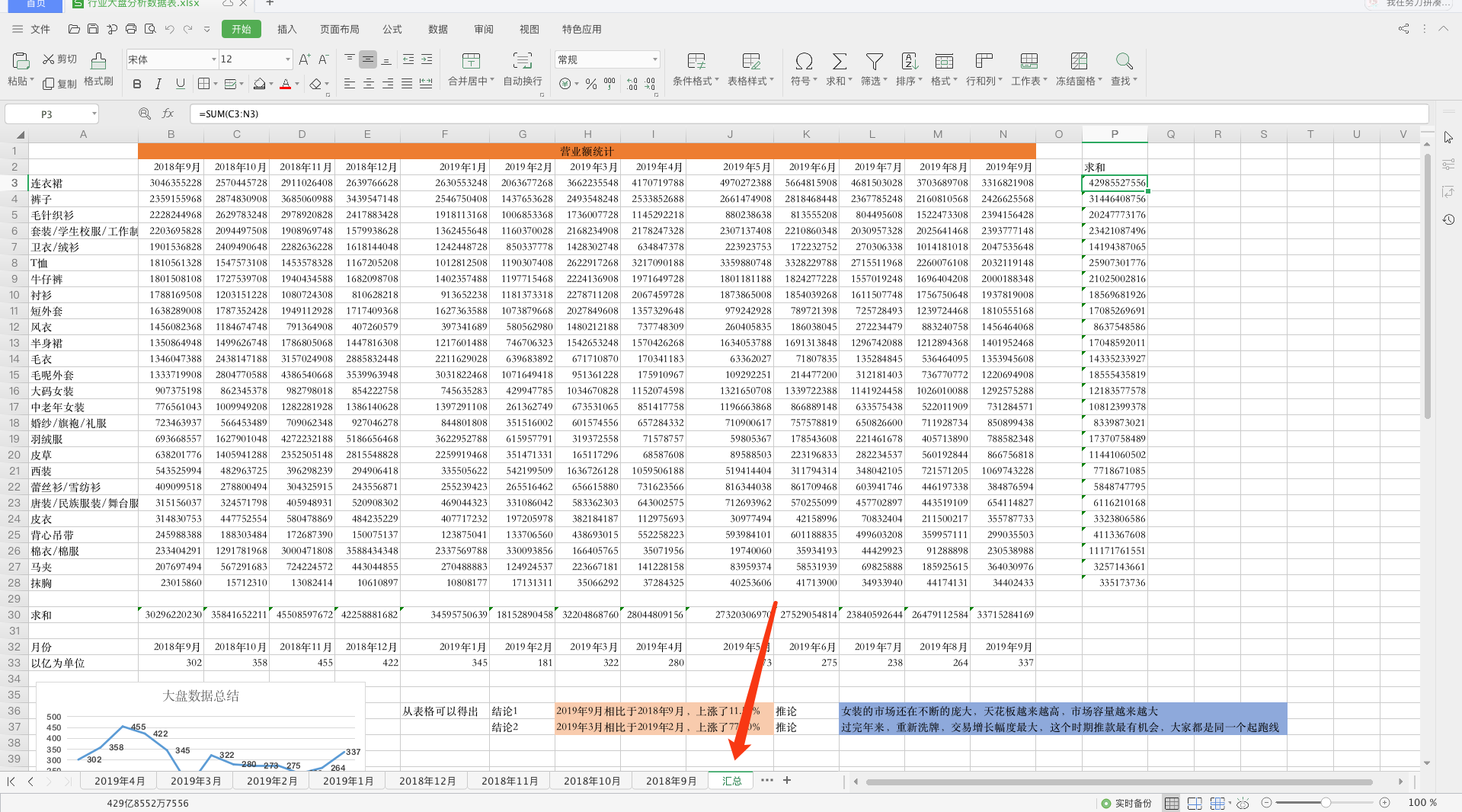Screen dimensions: 1462x812
Task: Open font name dropdown 宋体
Action: 214,59
